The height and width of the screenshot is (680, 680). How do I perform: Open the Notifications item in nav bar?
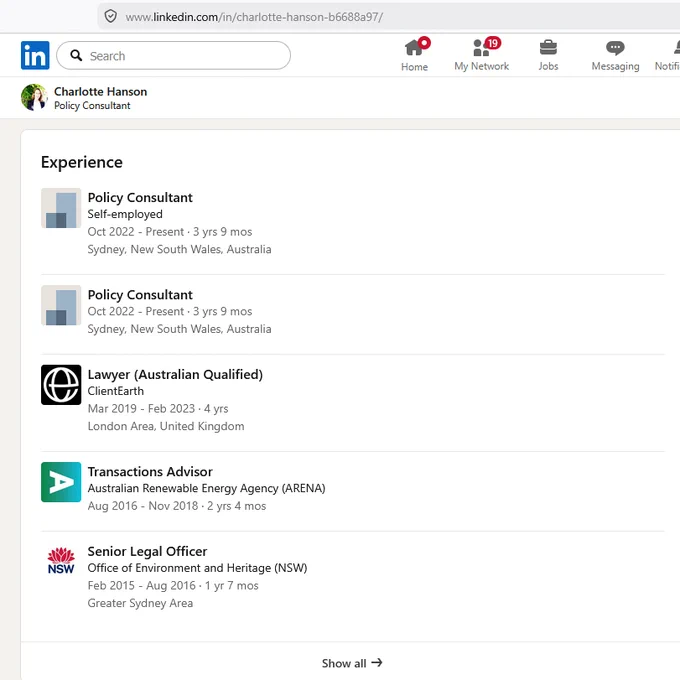tap(668, 56)
